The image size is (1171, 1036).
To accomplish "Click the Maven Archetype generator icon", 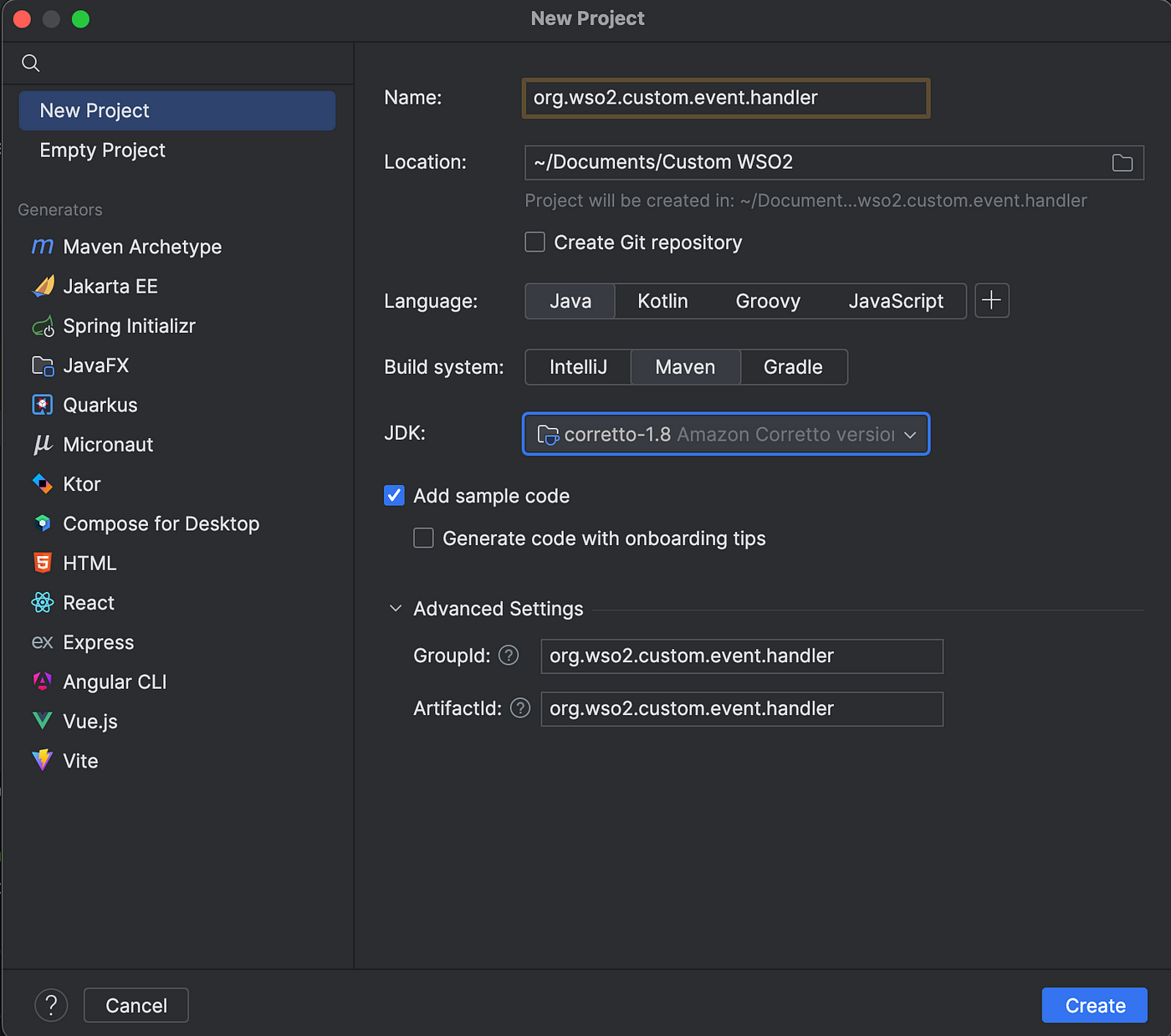I will click(43, 247).
